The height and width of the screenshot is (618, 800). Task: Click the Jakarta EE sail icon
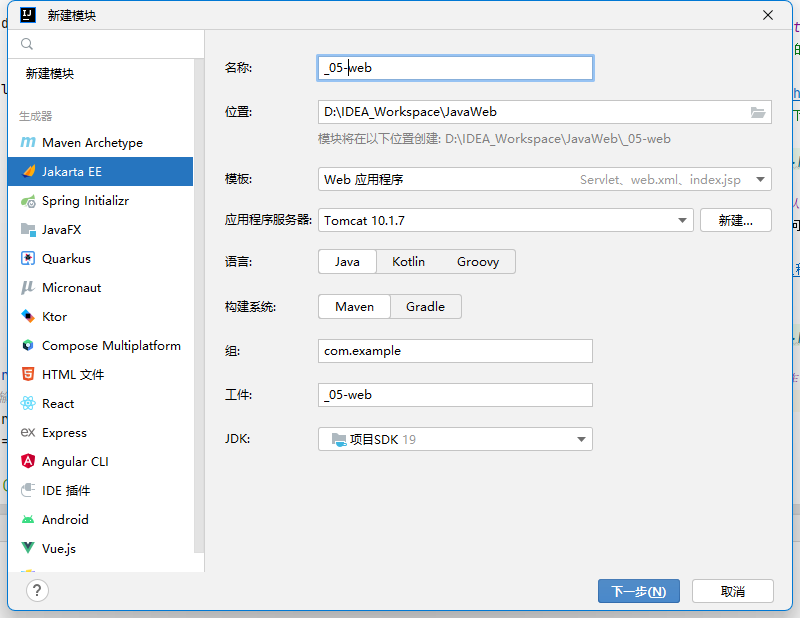(x=29, y=171)
